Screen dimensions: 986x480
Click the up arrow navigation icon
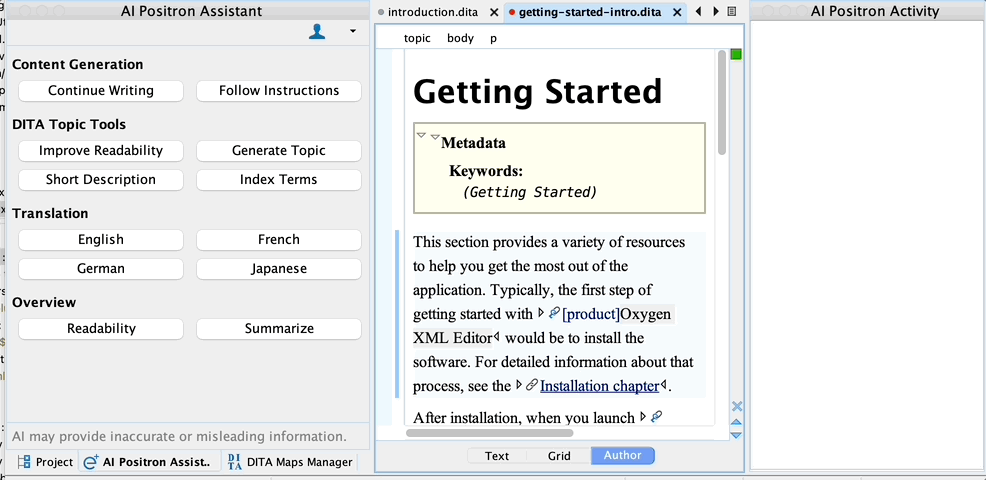click(737, 422)
